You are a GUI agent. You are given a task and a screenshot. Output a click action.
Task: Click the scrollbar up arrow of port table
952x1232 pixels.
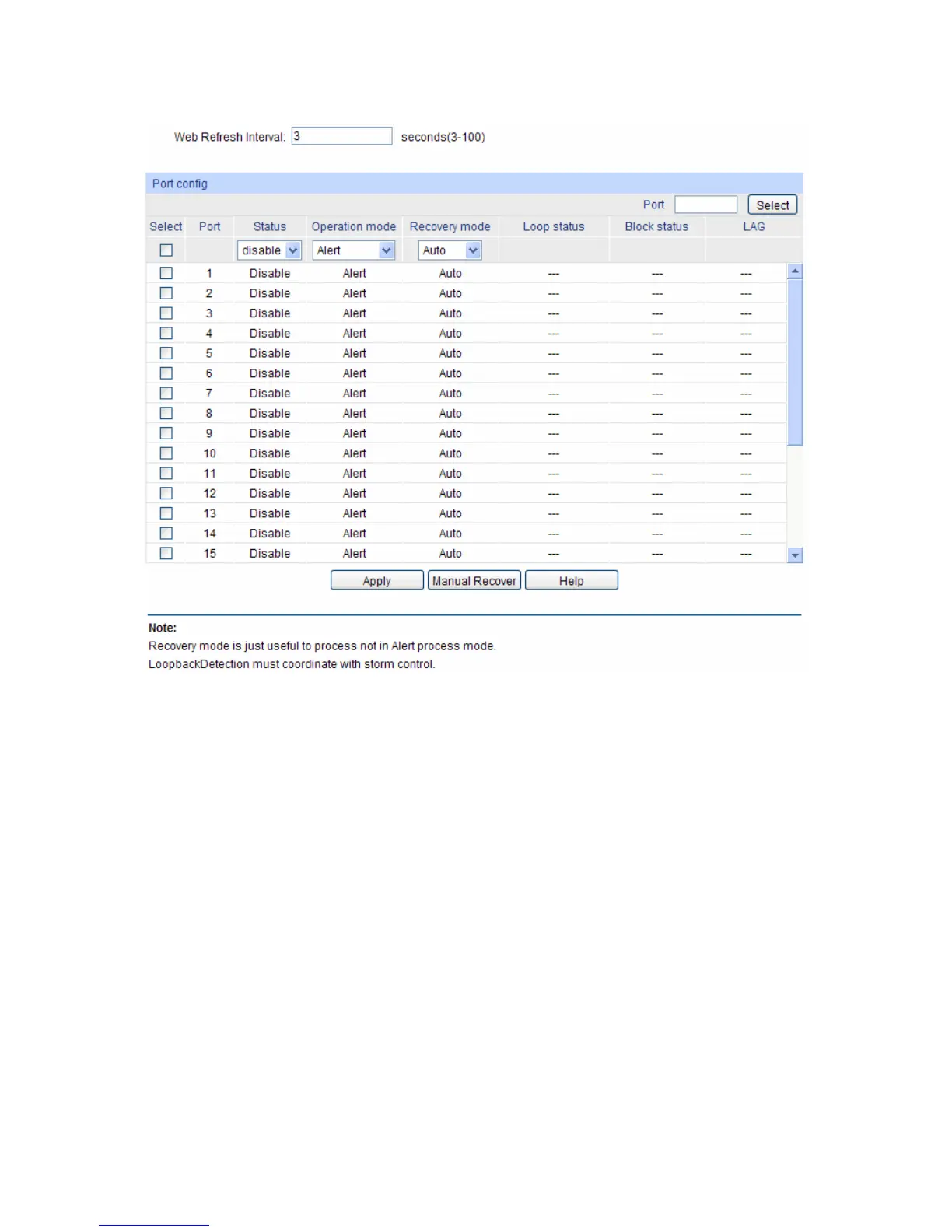click(795, 271)
